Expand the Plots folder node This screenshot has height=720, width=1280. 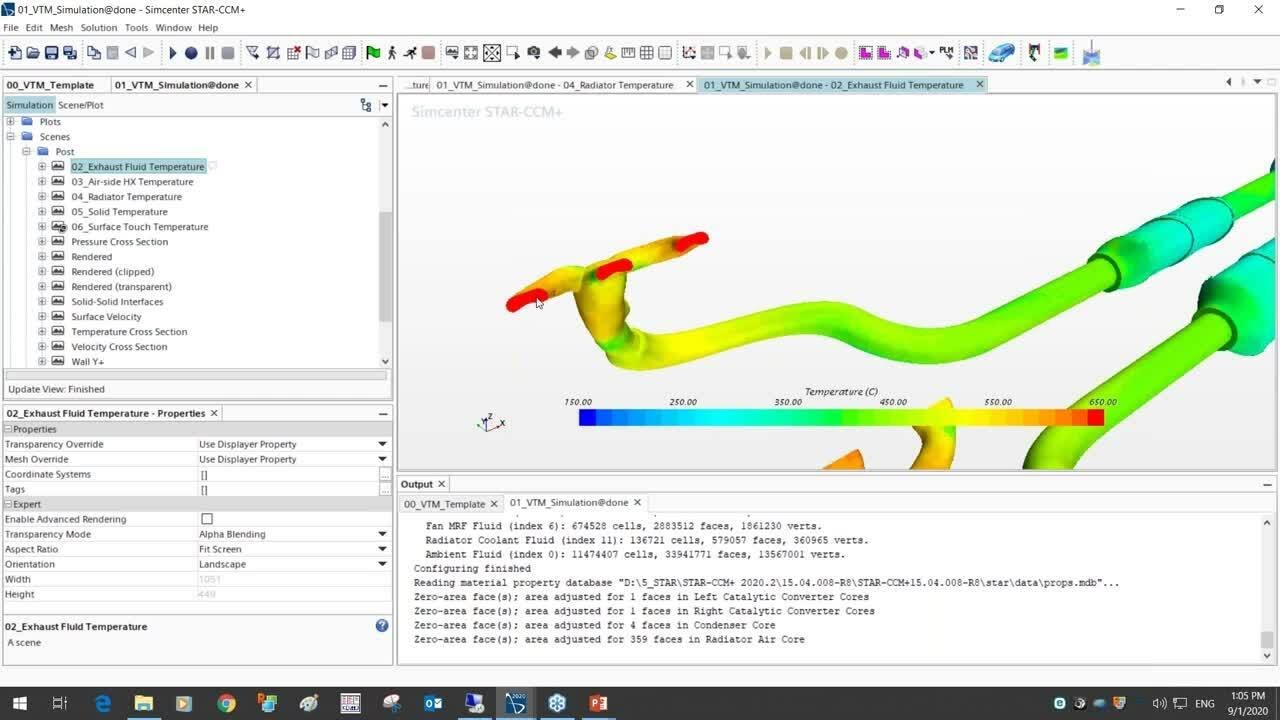click(10, 122)
